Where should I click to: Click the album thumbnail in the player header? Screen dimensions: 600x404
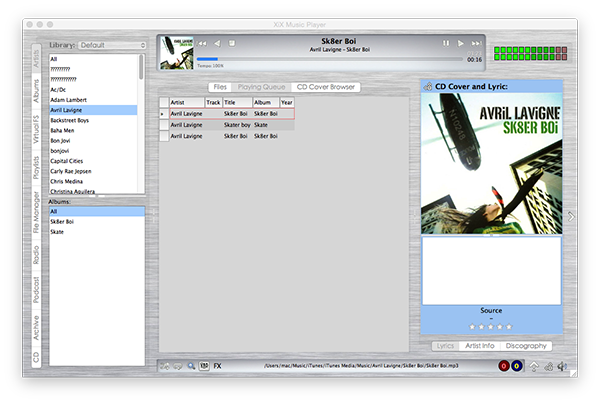pos(176,53)
